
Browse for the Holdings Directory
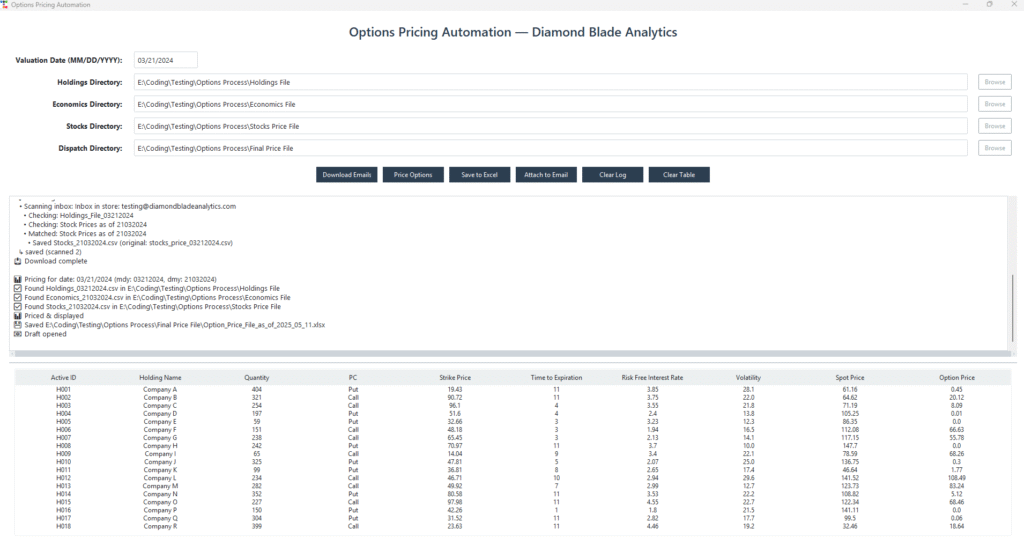[995, 82]
